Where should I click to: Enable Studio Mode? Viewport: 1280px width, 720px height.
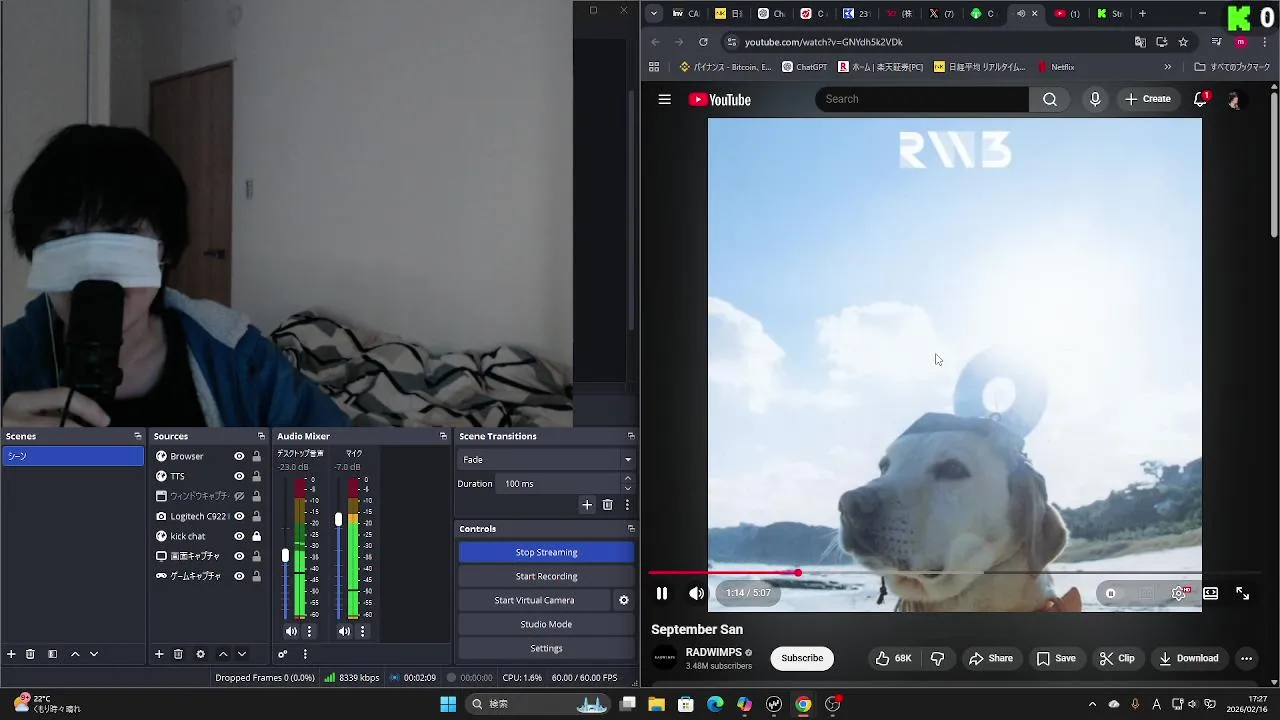coord(546,624)
